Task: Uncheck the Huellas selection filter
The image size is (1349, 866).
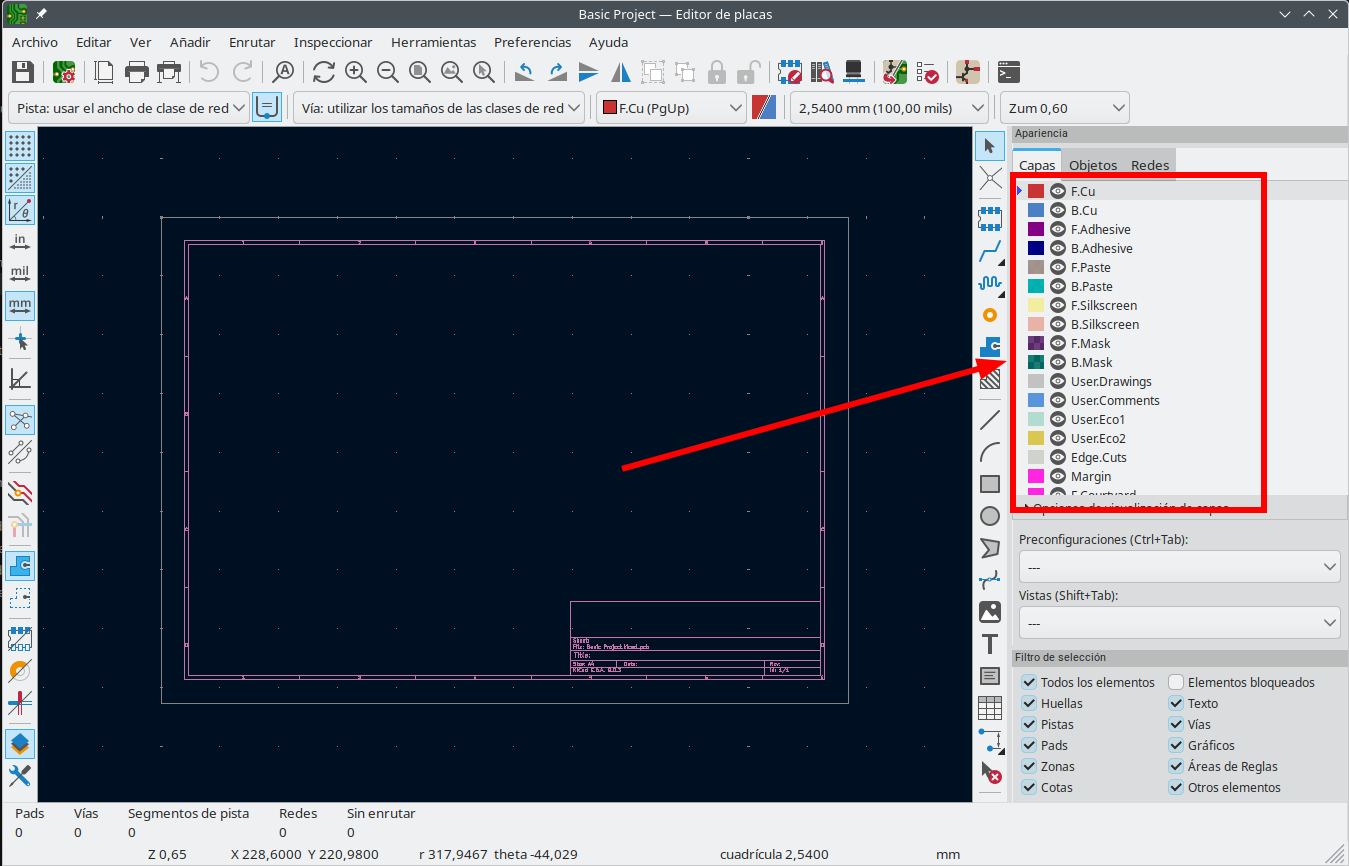Action: point(1029,703)
